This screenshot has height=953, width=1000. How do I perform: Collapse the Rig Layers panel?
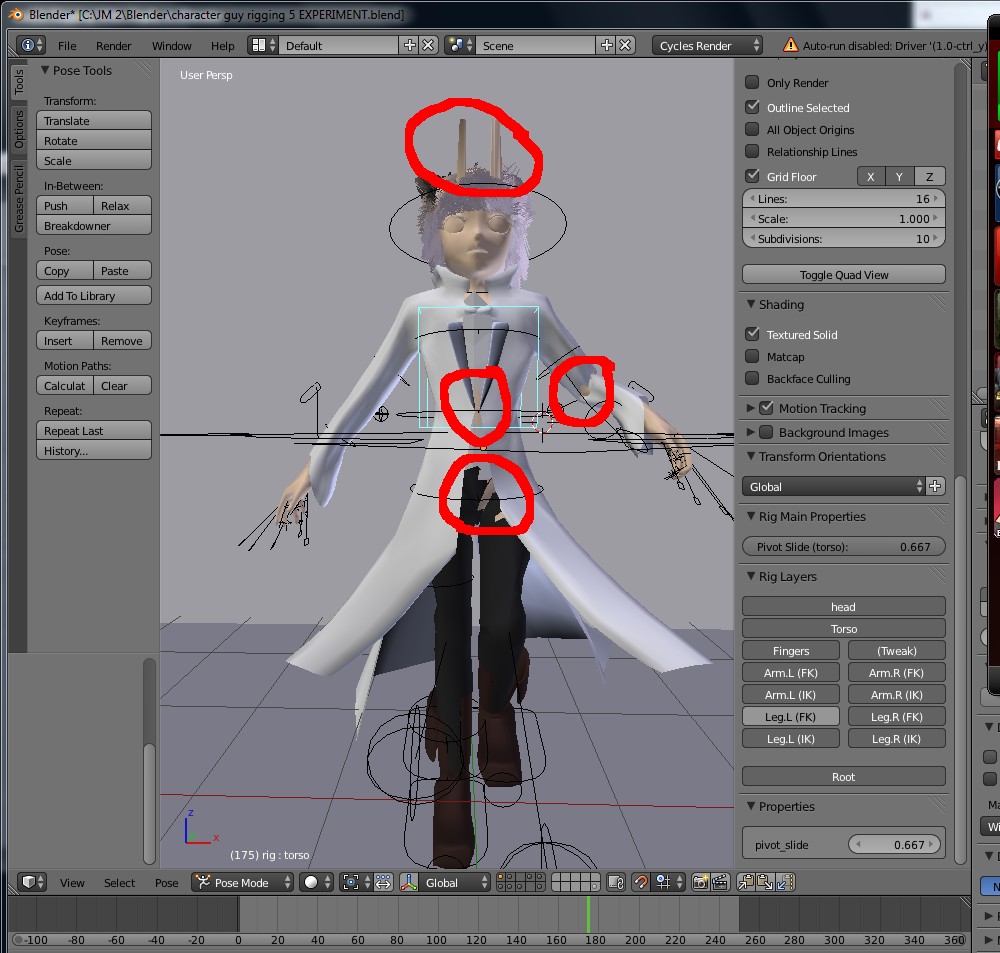point(751,576)
